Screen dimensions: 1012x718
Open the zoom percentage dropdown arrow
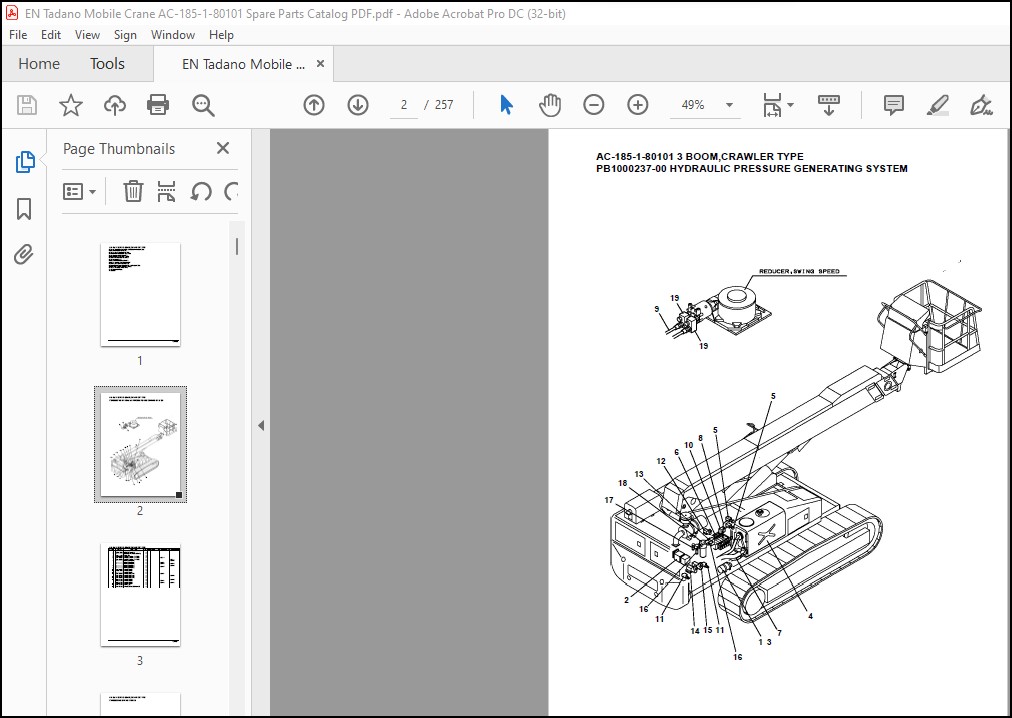[x=729, y=105]
